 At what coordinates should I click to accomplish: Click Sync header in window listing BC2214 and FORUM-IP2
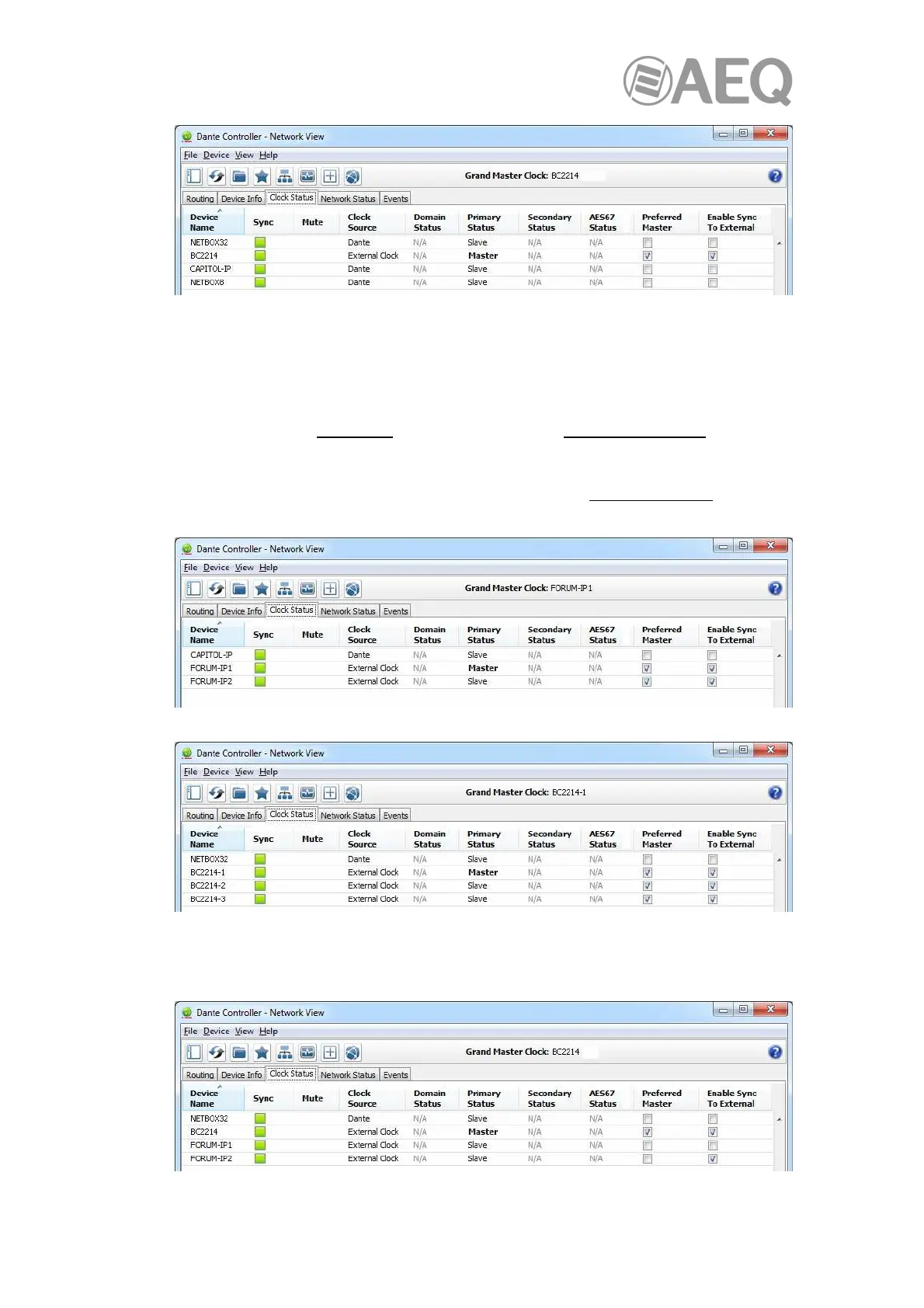263,1098
